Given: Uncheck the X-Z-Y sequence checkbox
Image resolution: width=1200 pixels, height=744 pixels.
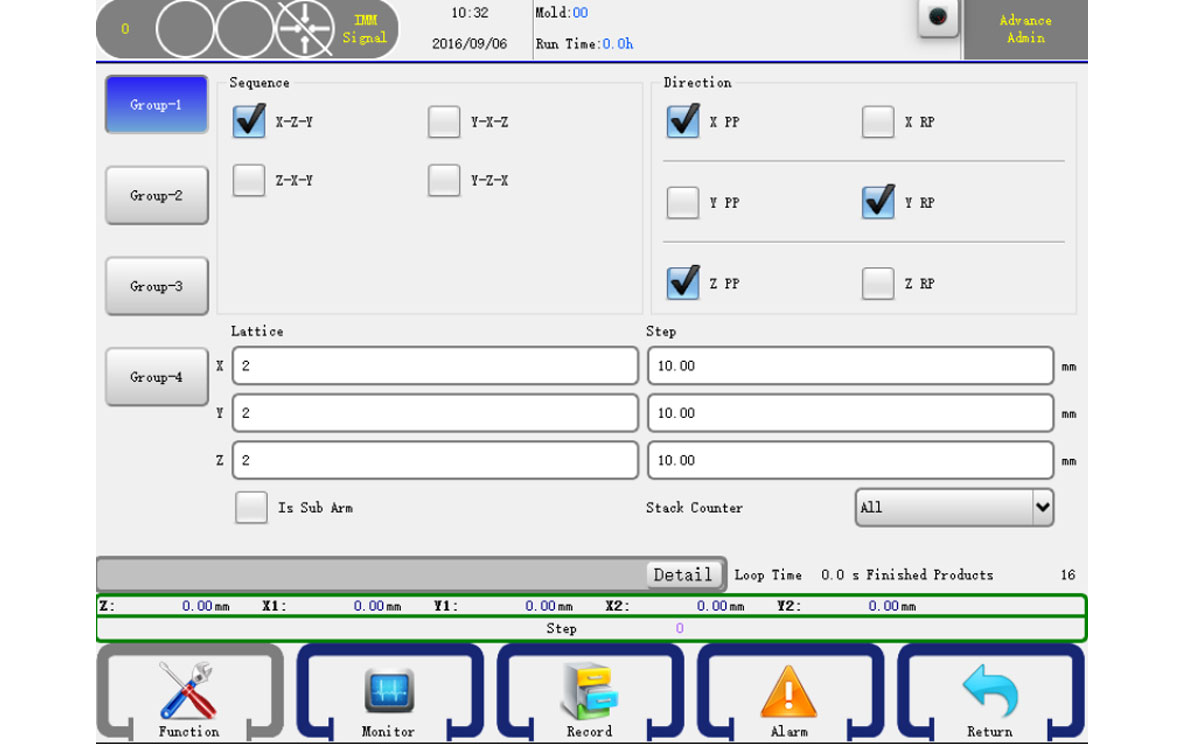Looking at the screenshot, I should (249, 122).
